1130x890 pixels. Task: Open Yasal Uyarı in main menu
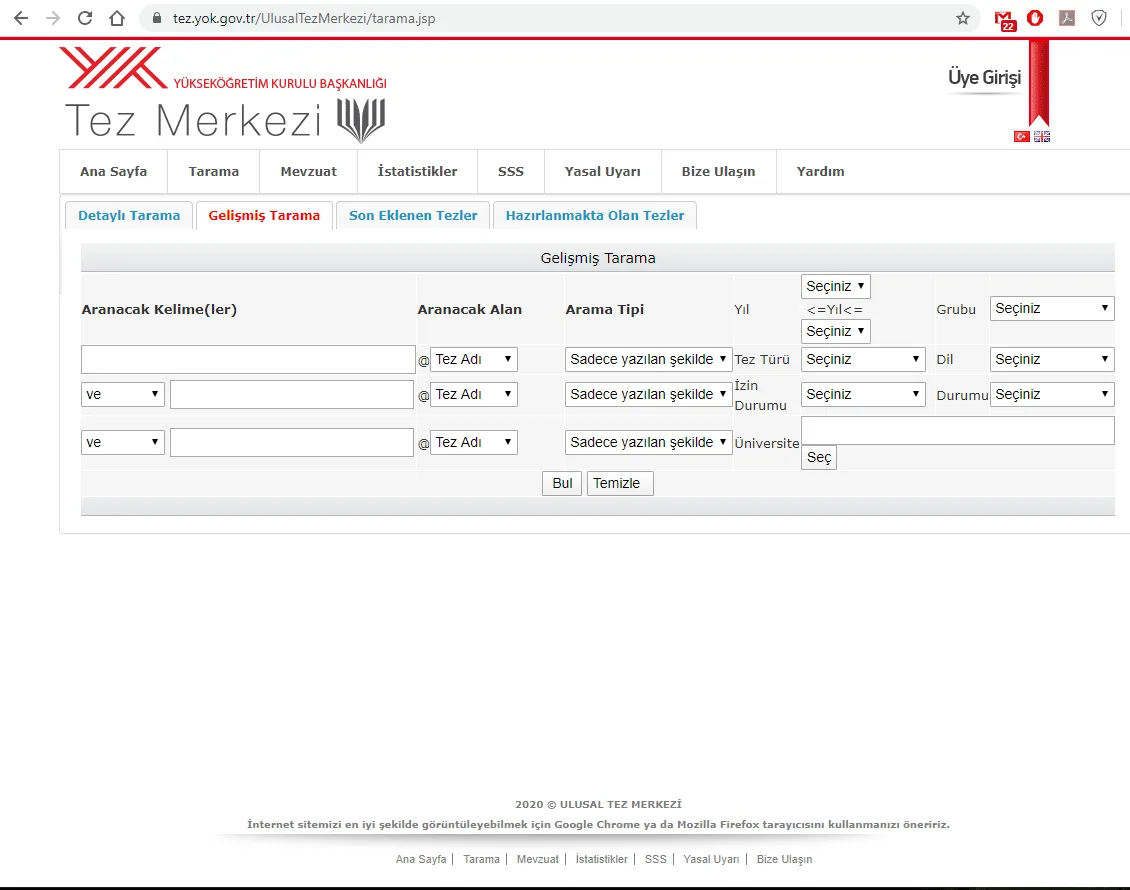[x=602, y=172]
